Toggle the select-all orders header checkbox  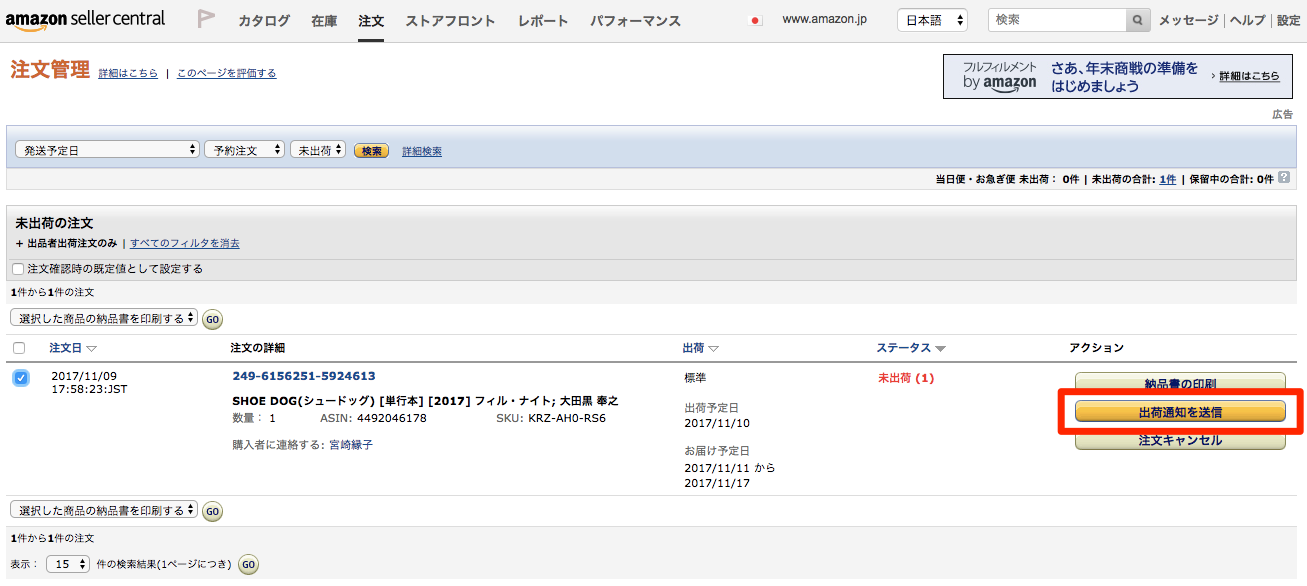pos(19,348)
